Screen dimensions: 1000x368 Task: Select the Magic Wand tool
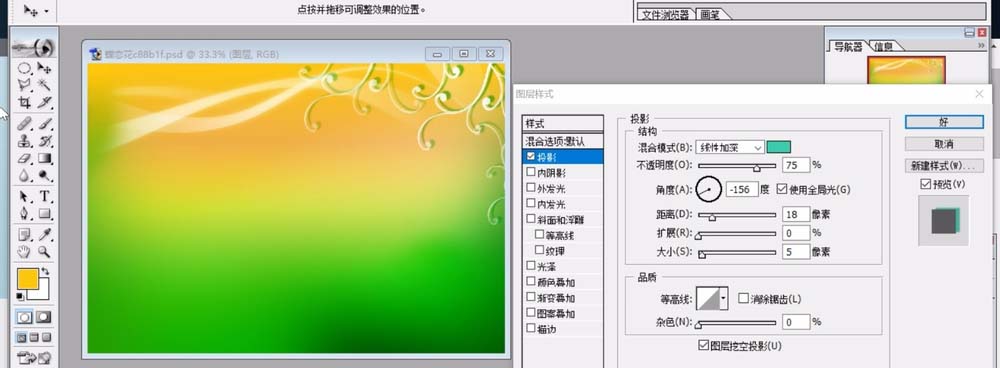pos(44,85)
